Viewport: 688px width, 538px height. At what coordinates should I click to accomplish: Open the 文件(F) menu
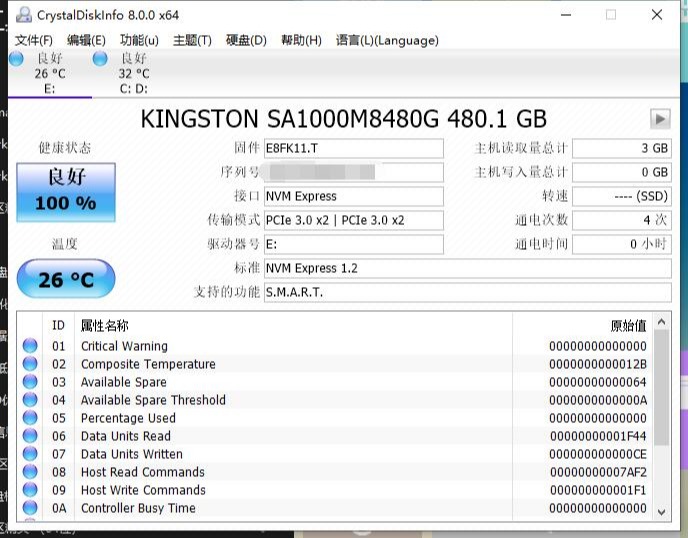click(33, 41)
